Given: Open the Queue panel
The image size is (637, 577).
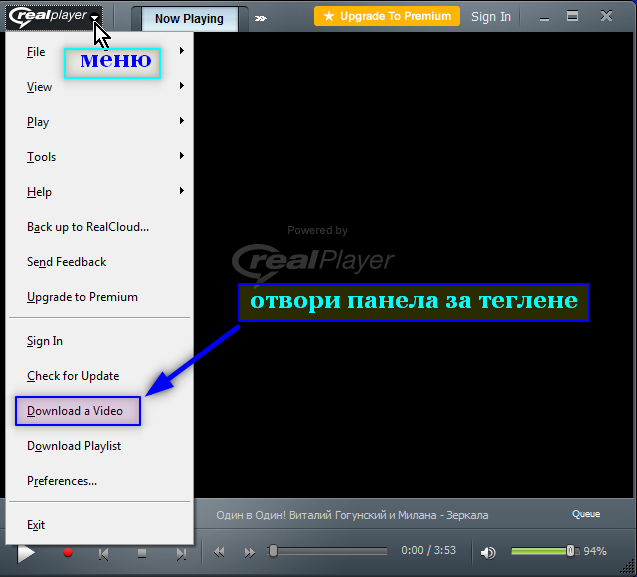Looking at the screenshot, I should pos(586,514).
